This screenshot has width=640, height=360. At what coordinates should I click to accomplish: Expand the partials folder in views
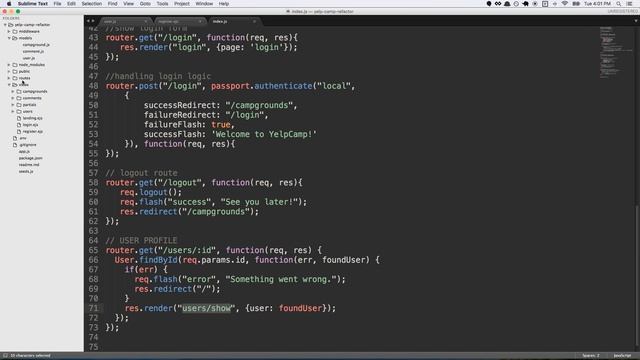[x=13, y=105]
